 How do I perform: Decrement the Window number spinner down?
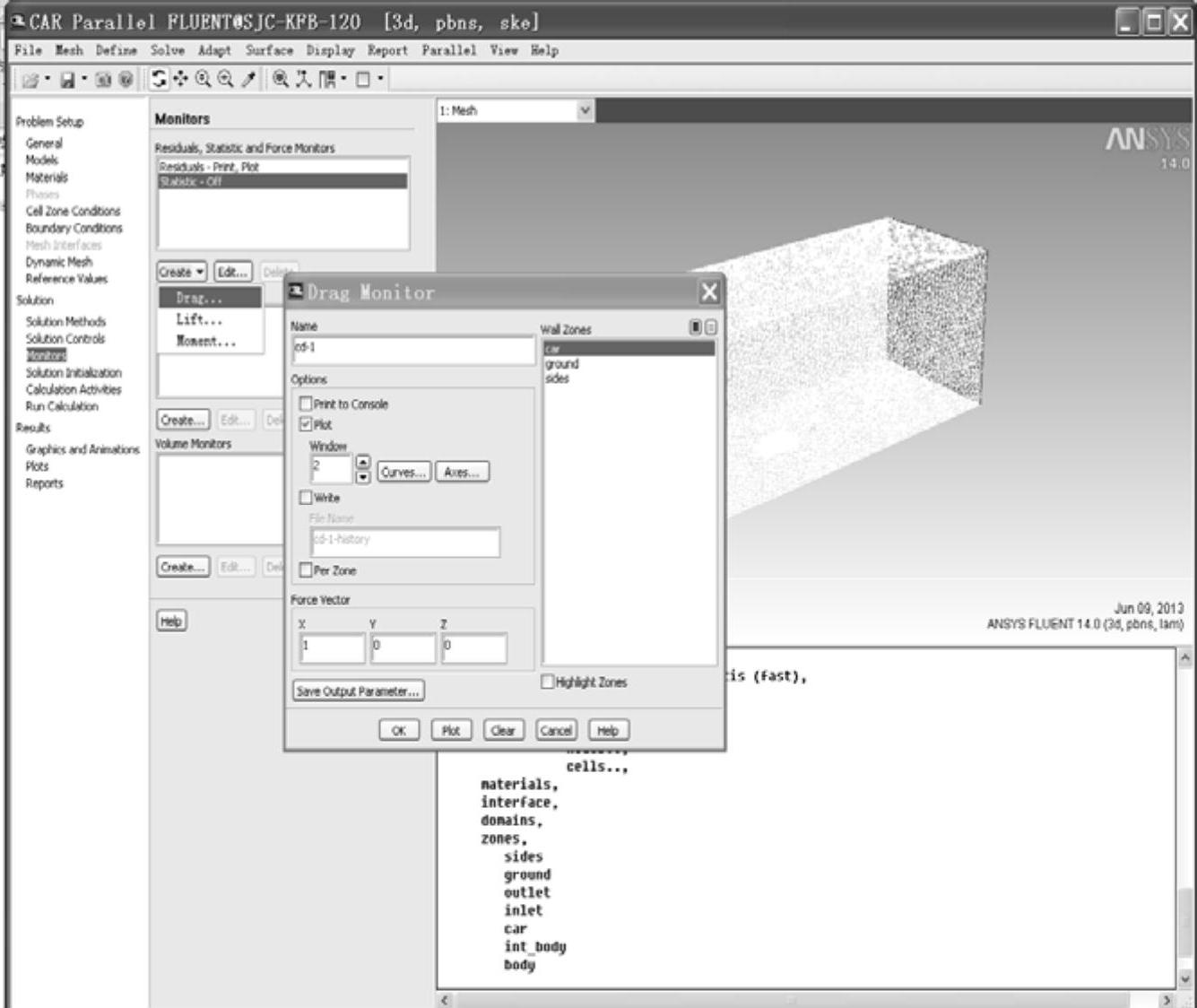[x=363, y=476]
